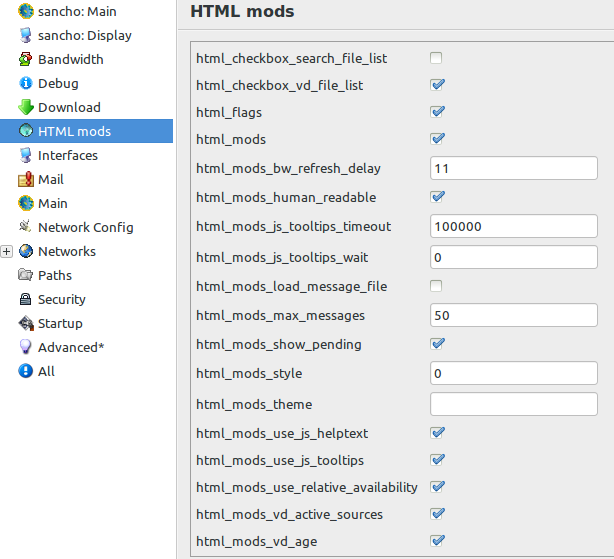Click the sancho: Display monitor icon

pyautogui.click(x=26, y=35)
